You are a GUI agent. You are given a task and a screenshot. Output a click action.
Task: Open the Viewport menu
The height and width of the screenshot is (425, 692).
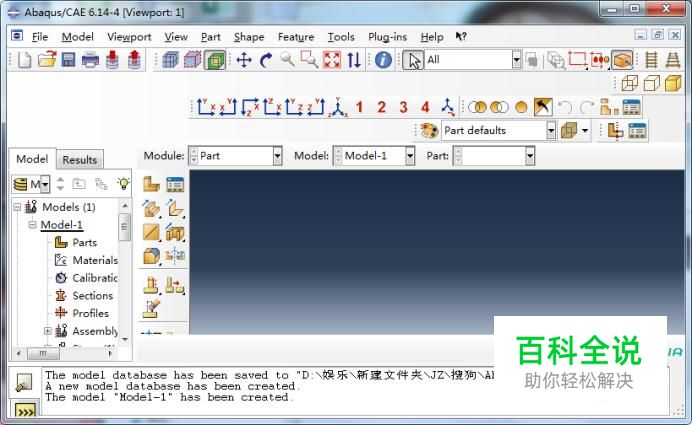click(129, 37)
